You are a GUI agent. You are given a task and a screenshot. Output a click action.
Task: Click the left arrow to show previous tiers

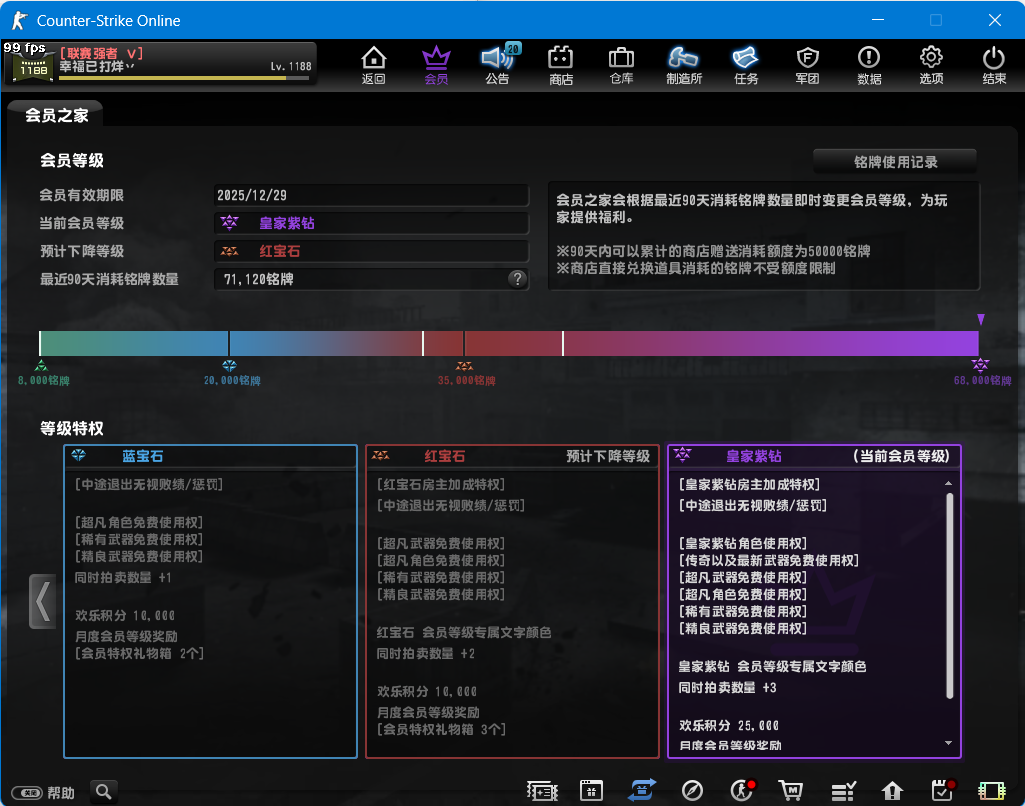(x=42, y=601)
